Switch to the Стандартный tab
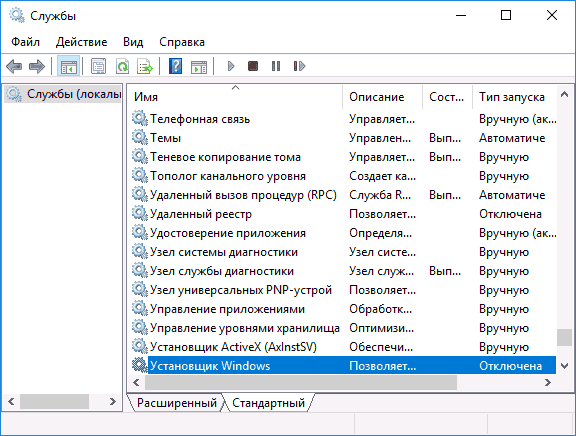The width and height of the screenshot is (576, 436). pyautogui.click(x=269, y=403)
